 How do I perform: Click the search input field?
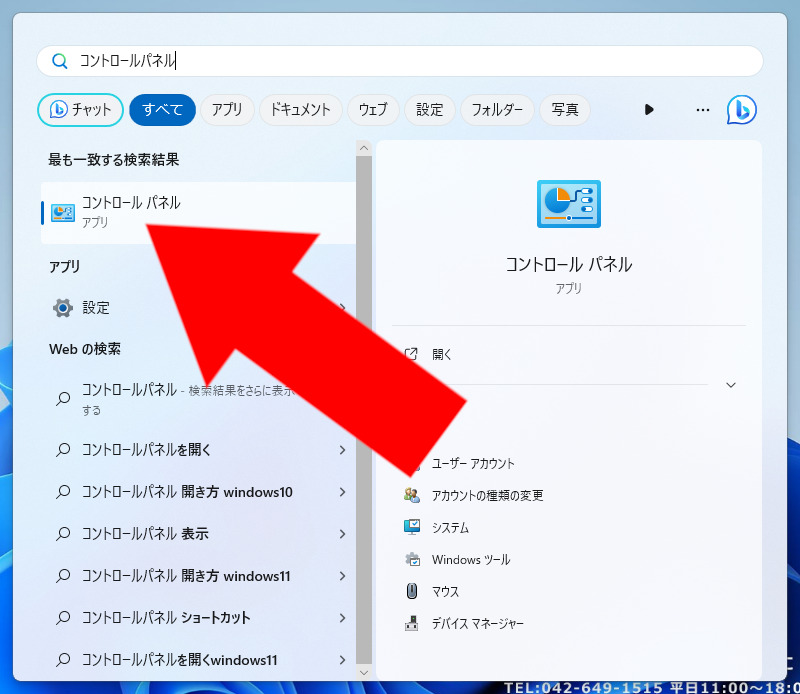(400, 61)
